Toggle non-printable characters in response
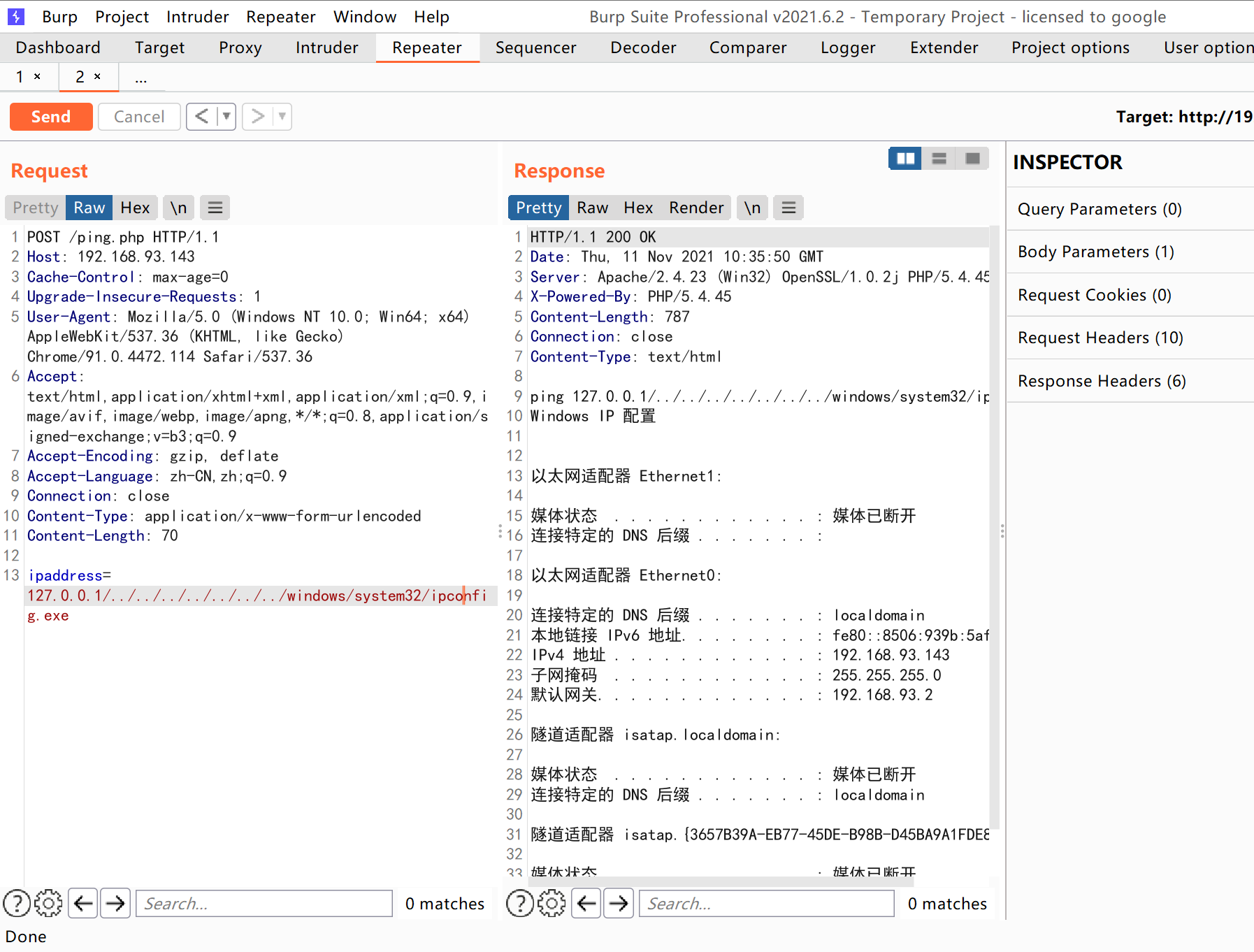Screen dimensions: 1254x952 coord(752,208)
